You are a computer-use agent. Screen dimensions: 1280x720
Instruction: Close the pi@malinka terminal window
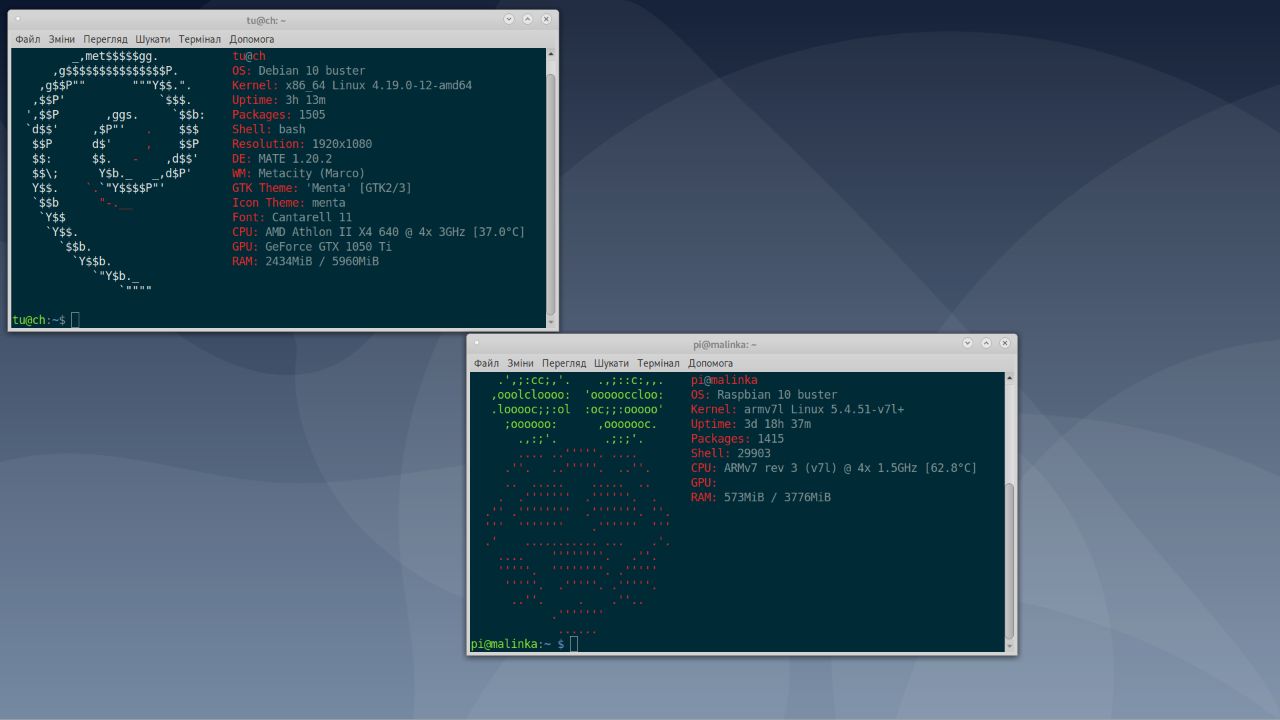pyautogui.click(x=1005, y=343)
